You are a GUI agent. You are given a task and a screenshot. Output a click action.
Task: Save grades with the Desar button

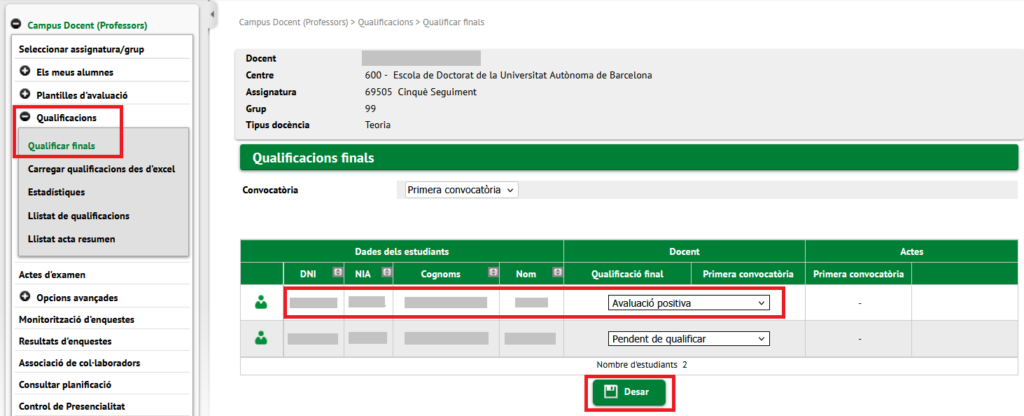(x=629, y=392)
